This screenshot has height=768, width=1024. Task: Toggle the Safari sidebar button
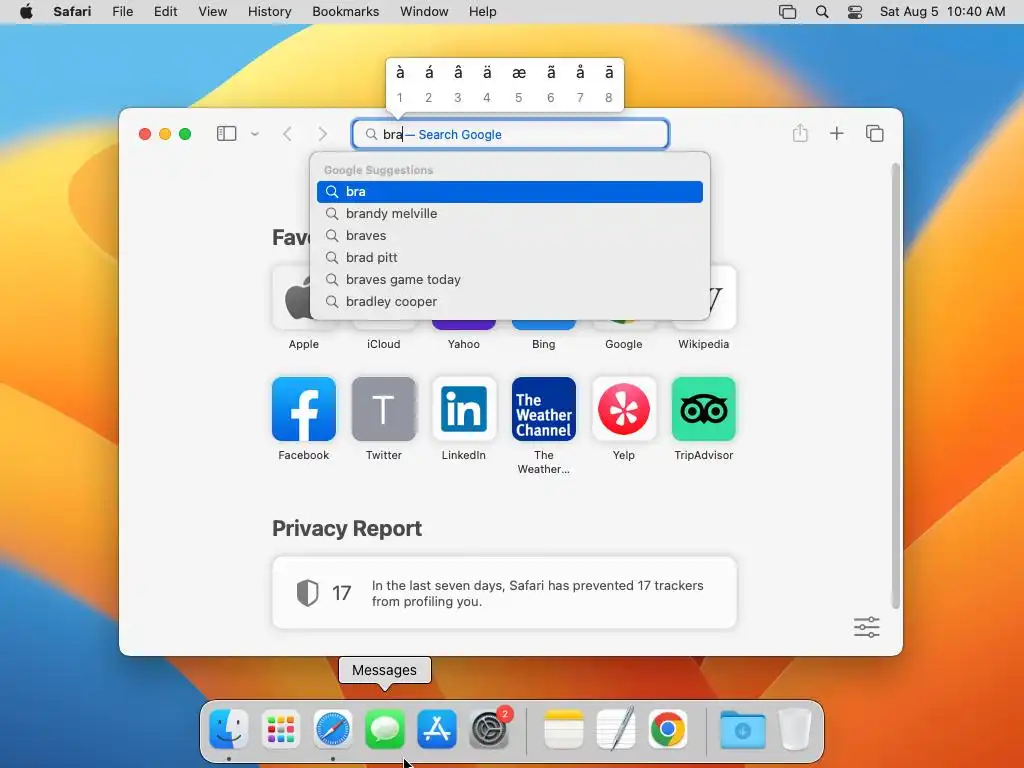pos(226,134)
